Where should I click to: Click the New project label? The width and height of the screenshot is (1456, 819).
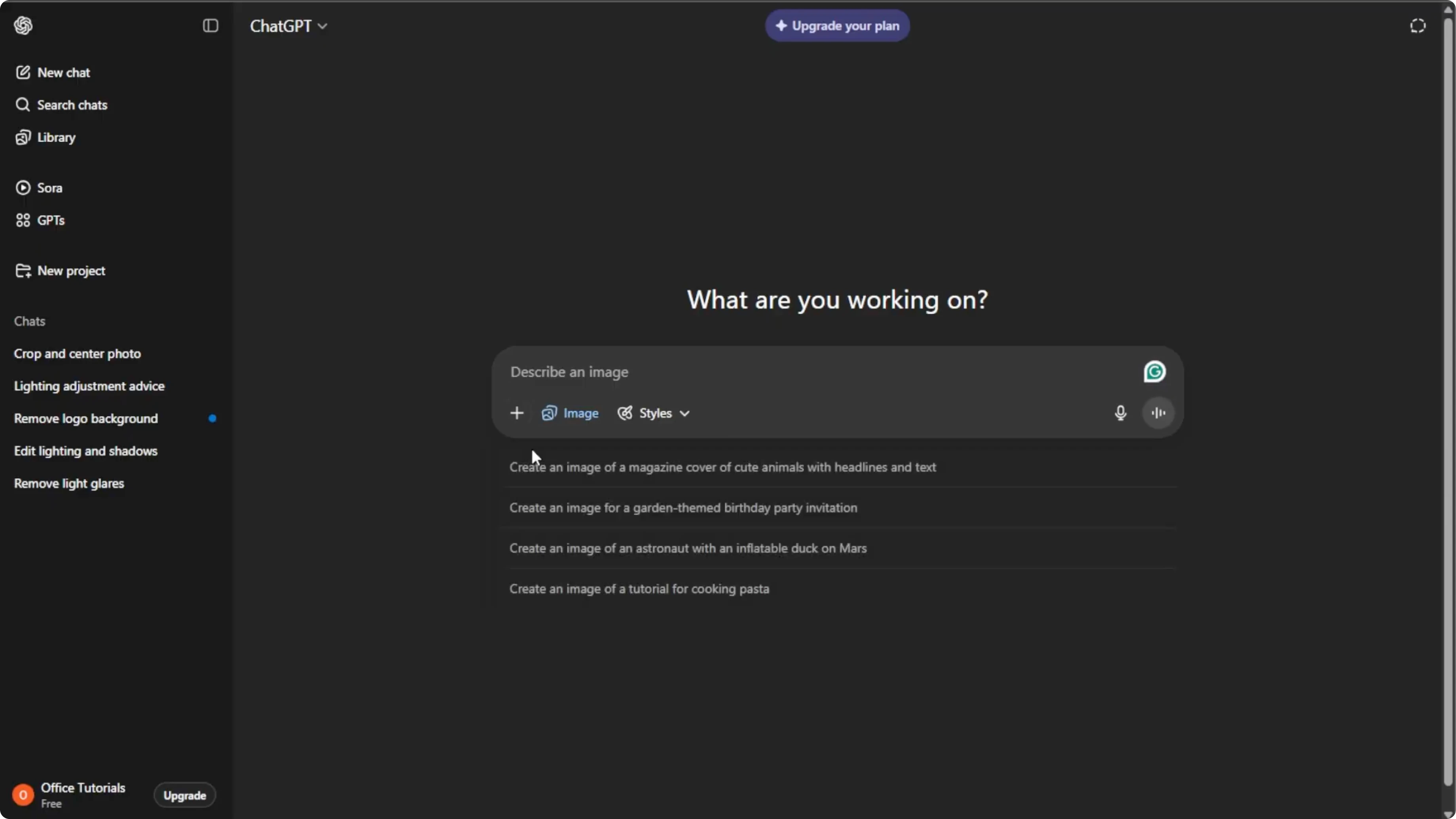pyautogui.click(x=71, y=271)
